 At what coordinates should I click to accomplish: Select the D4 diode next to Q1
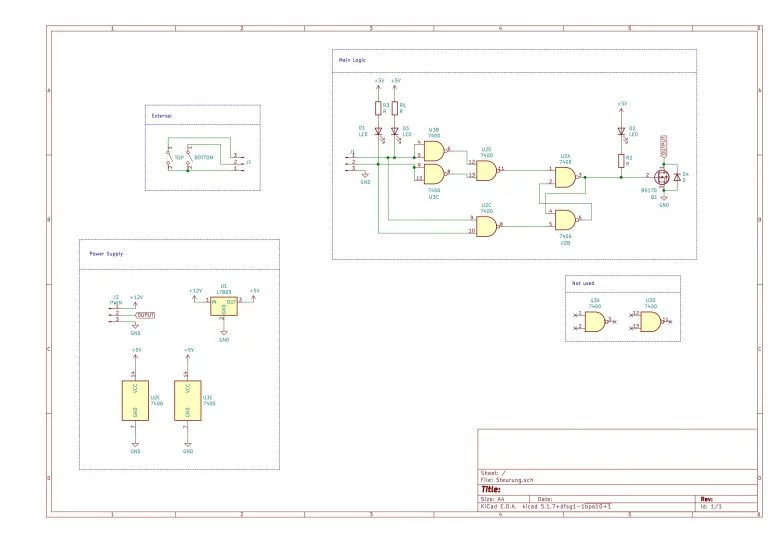[x=677, y=177]
